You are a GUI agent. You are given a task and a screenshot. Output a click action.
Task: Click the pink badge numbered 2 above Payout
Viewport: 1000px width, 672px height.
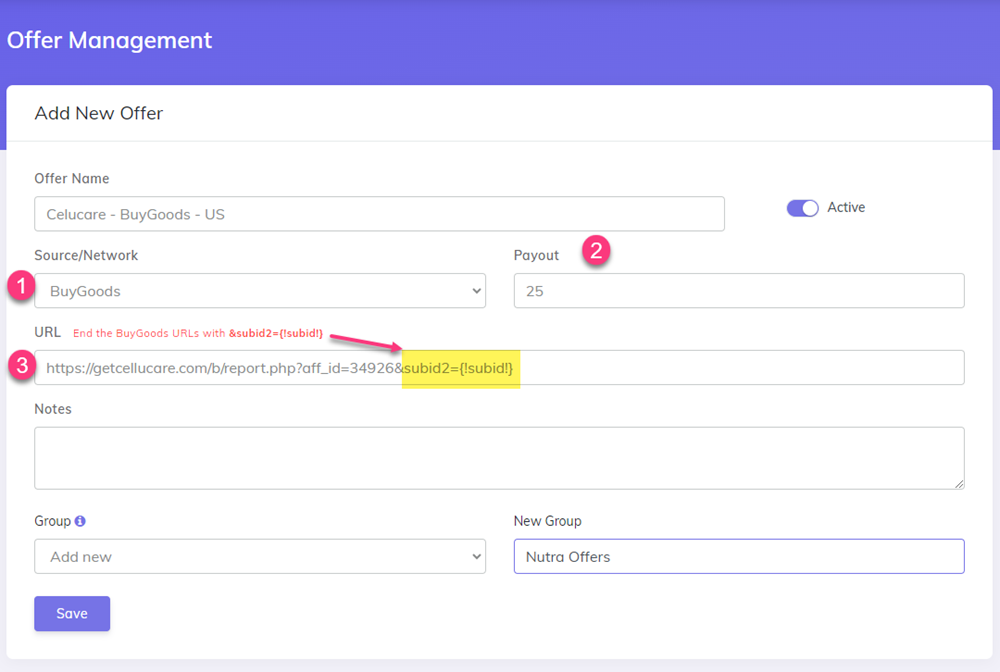[x=597, y=252]
